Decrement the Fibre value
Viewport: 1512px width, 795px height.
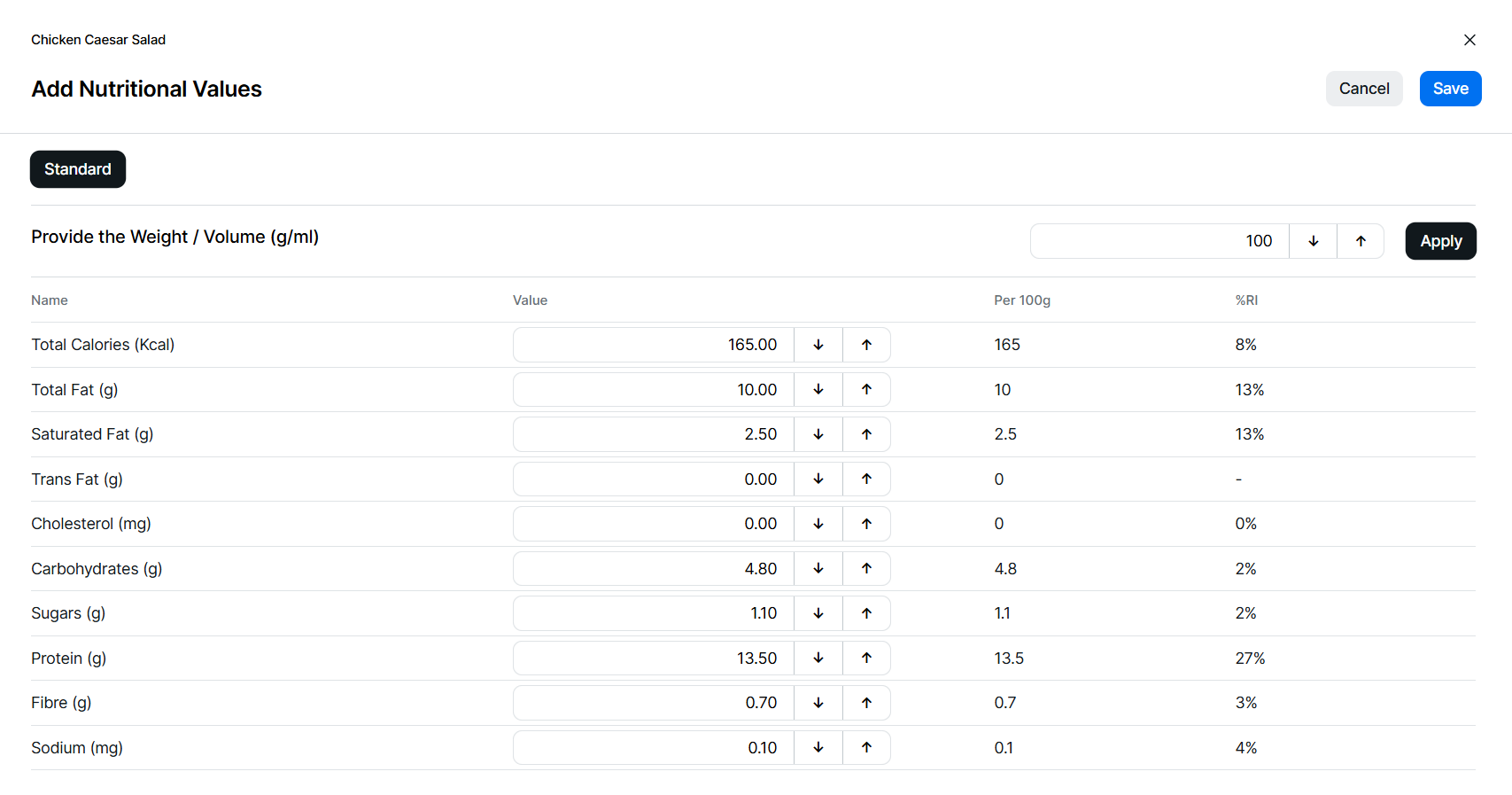click(818, 703)
